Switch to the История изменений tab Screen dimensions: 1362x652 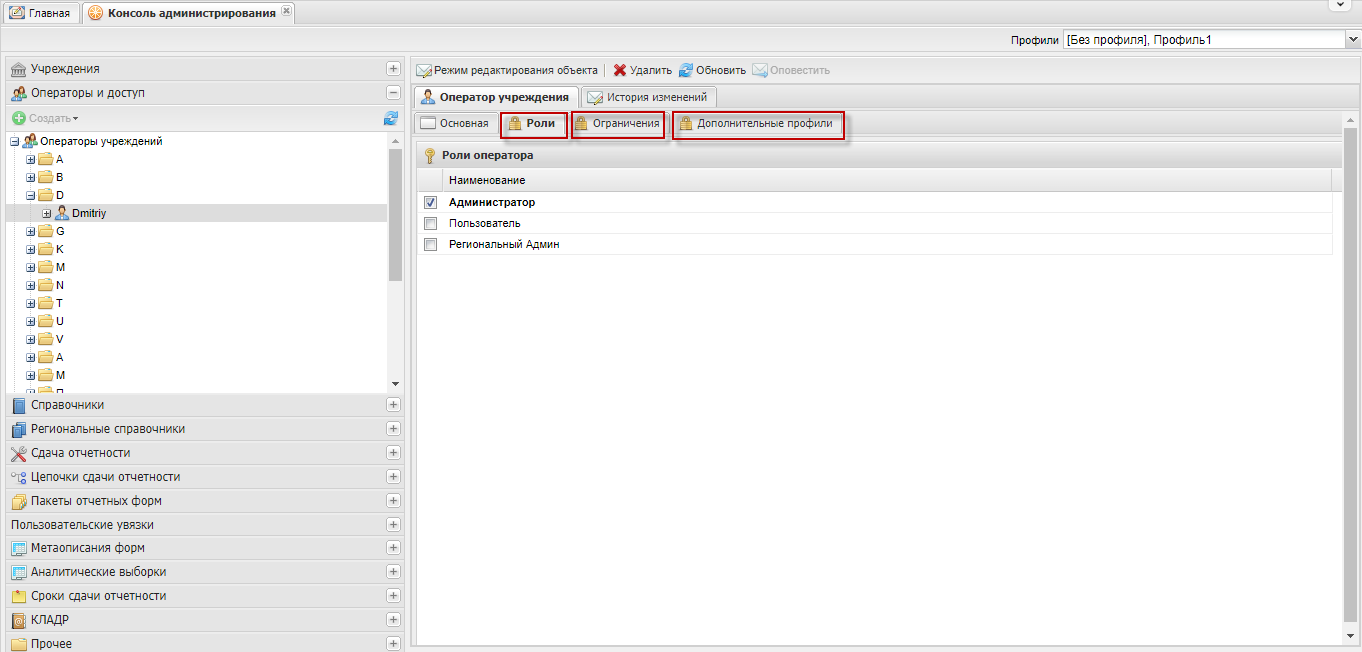pyautogui.click(x=648, y=97)
